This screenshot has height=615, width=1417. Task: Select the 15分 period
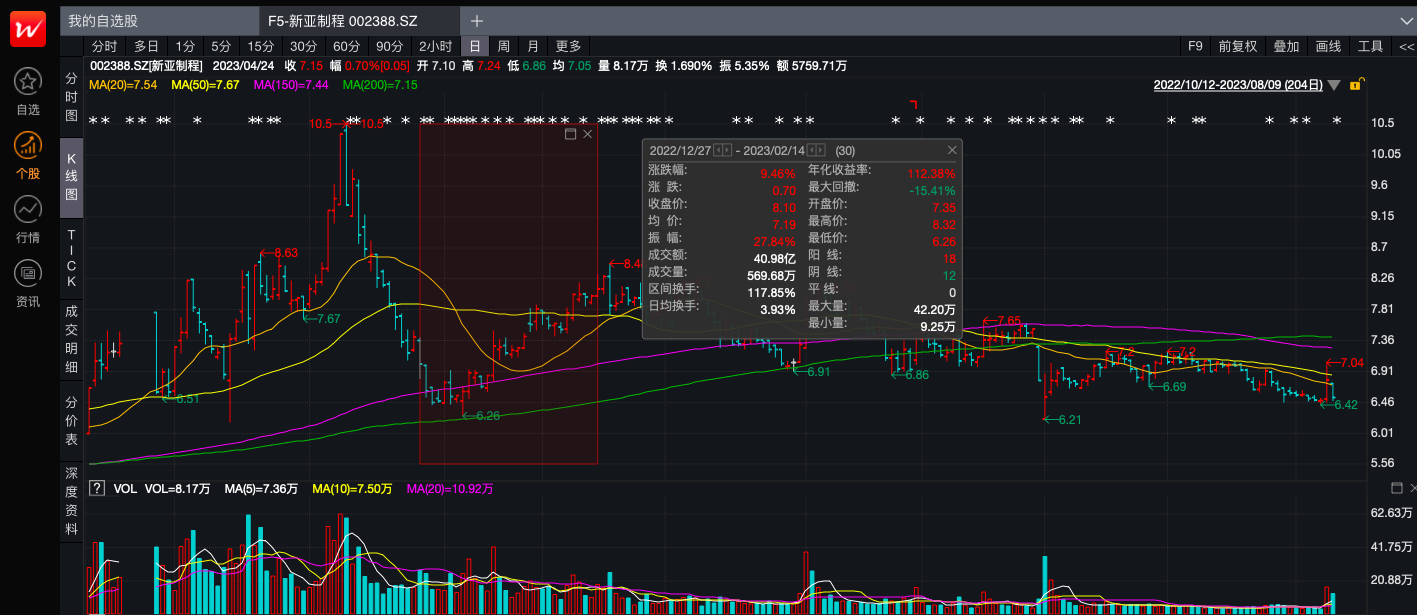[x=261, y=47]
